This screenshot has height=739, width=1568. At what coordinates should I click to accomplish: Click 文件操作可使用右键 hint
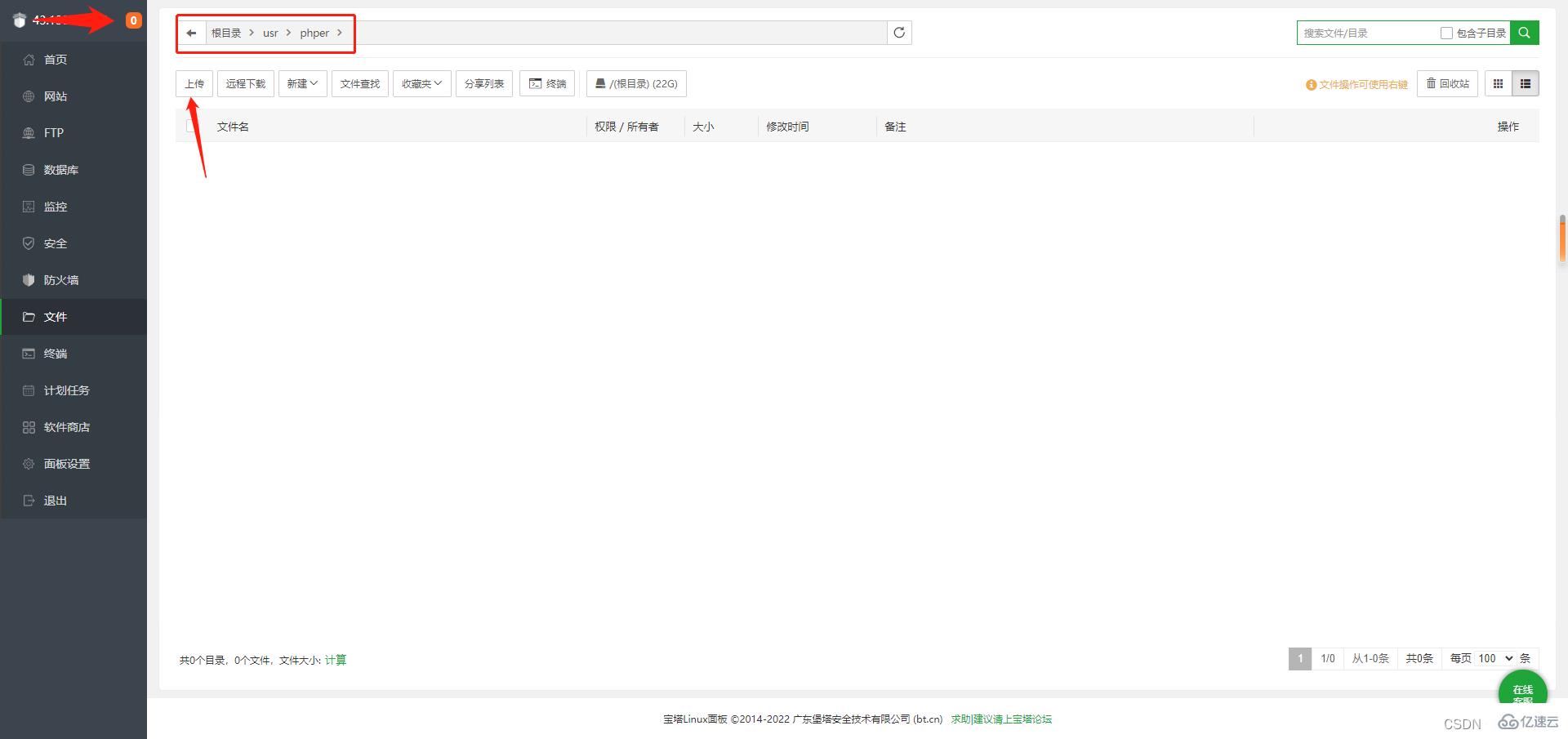[1357, 84]
